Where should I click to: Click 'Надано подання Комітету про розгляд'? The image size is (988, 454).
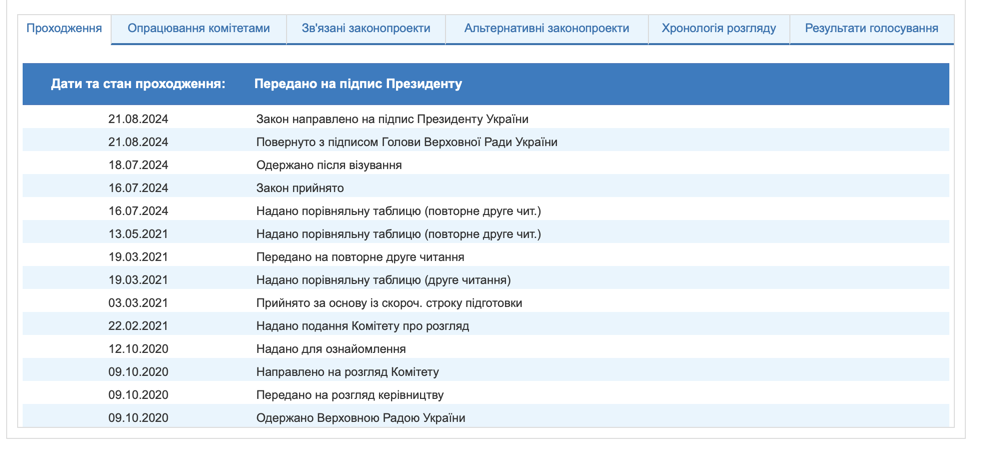coord(362,326)
